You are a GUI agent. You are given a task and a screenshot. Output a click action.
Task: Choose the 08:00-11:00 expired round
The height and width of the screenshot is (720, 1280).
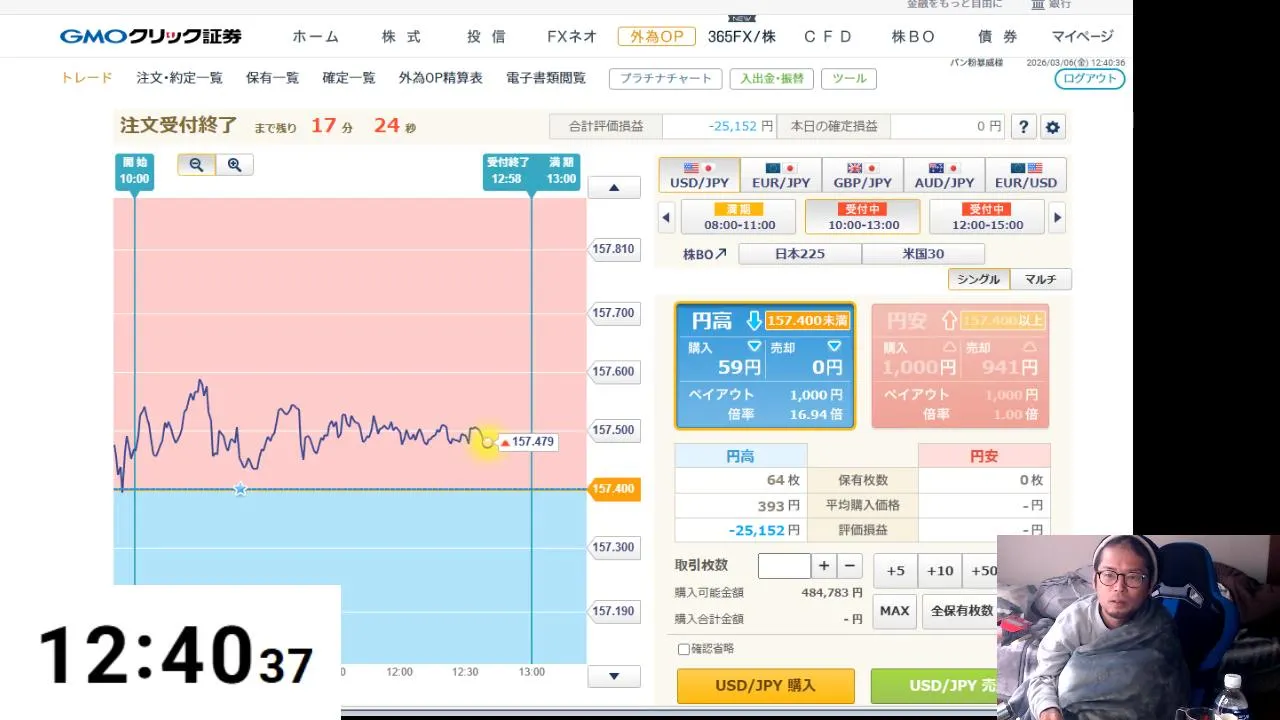click(738, 217)
